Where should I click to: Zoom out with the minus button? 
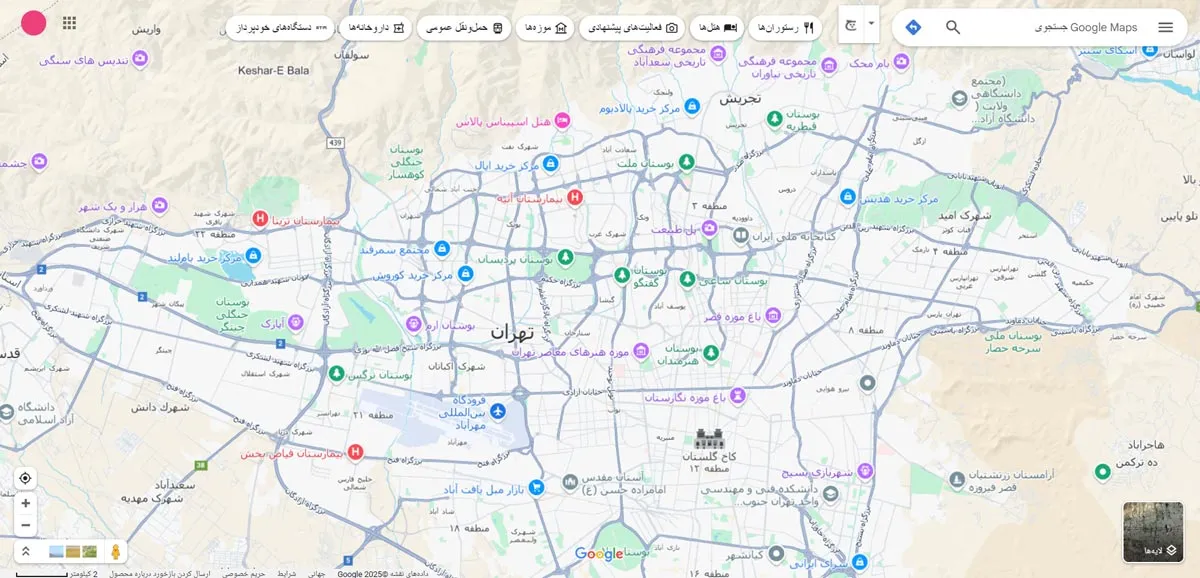pyautogui.click(x=25, y=525)
